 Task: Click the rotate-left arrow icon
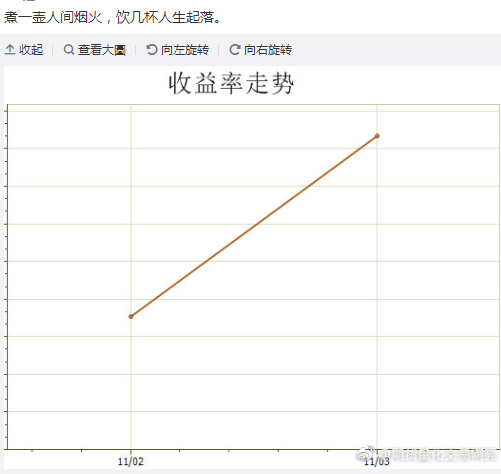point(152,50)
